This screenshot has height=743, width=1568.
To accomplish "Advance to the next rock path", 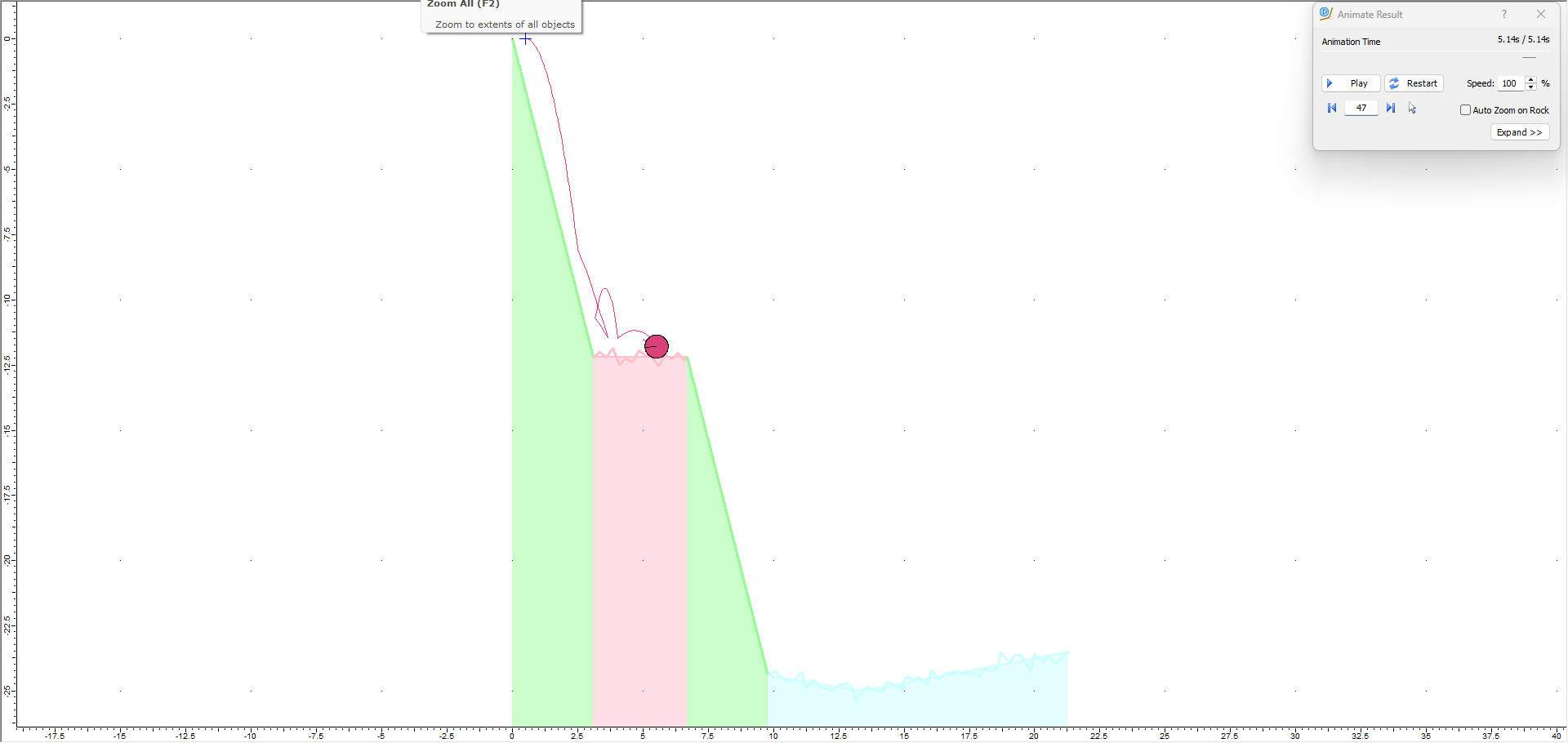I will click(1391, 109).
